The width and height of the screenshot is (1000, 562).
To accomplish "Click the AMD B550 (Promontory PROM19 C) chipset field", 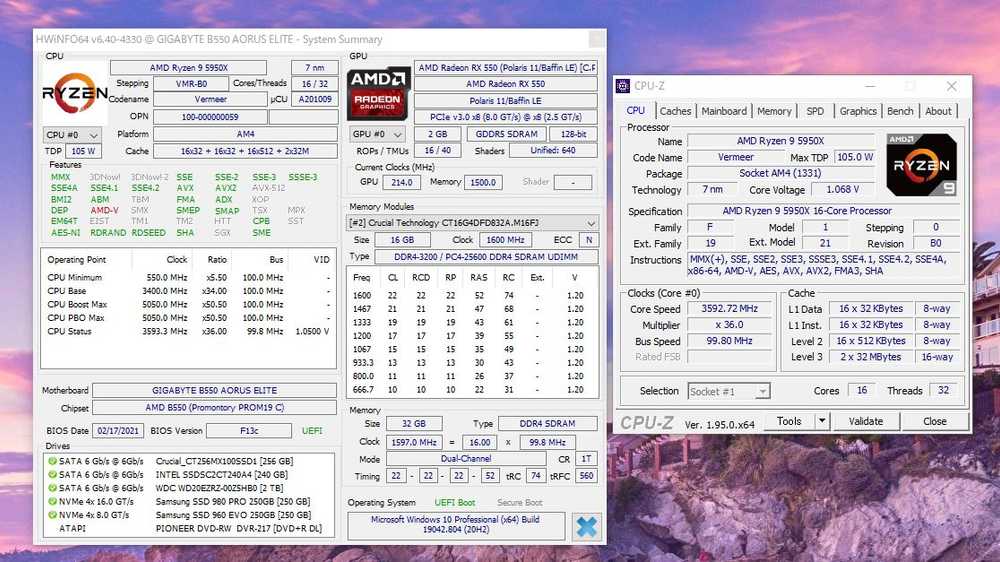I will tap(214, 408).
